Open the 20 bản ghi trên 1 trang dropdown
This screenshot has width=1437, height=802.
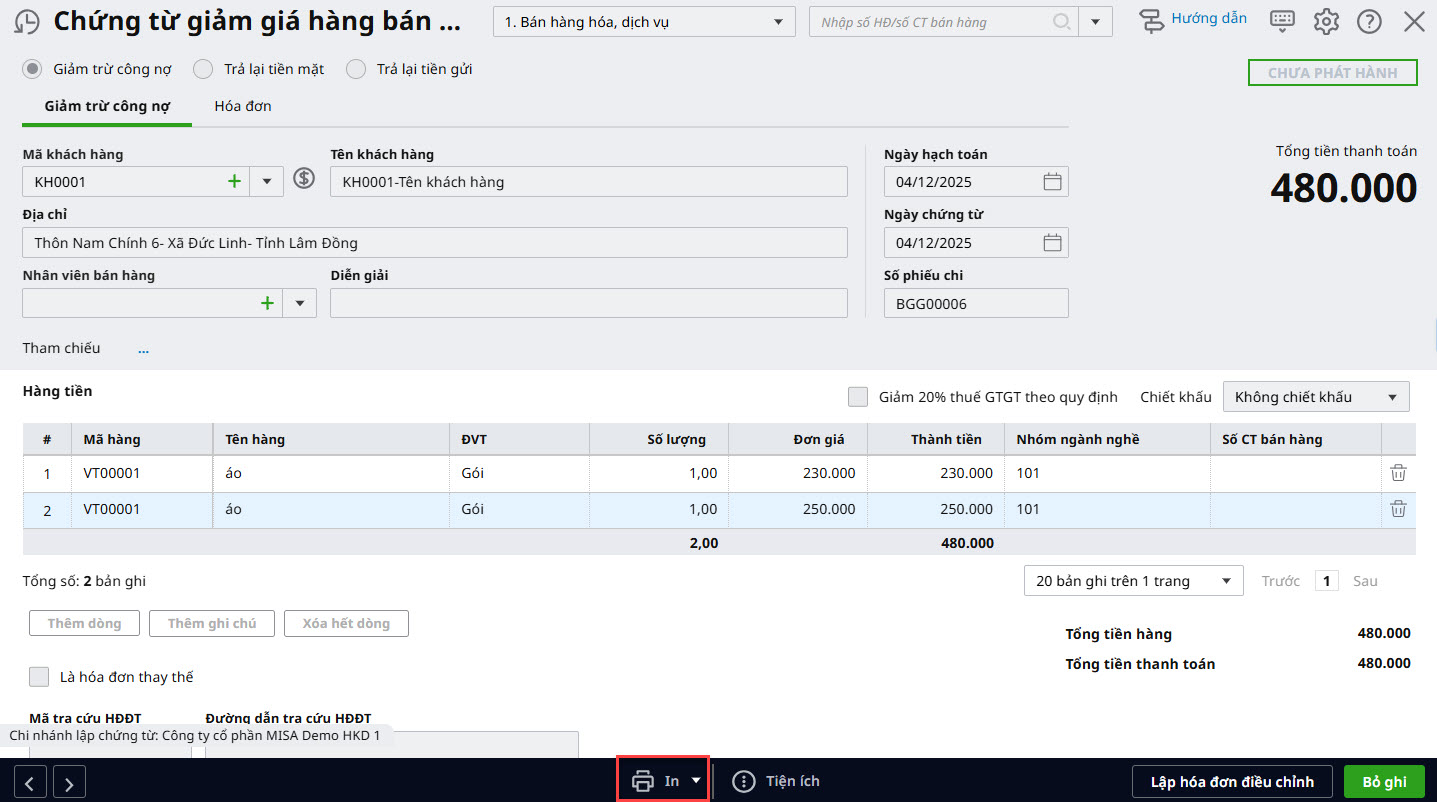tap(1133, 581)
